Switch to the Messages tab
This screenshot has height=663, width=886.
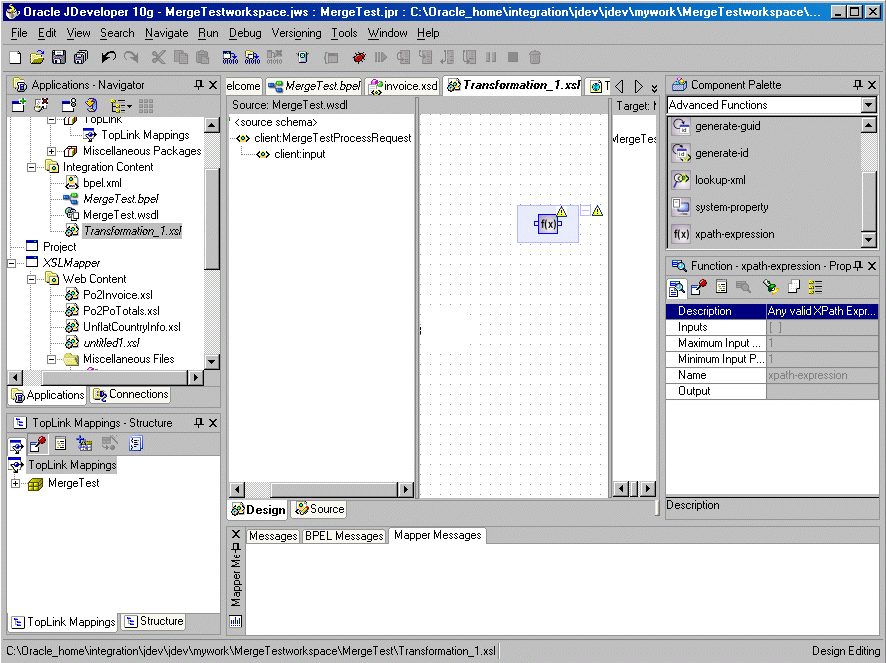(x=273, y=536)
